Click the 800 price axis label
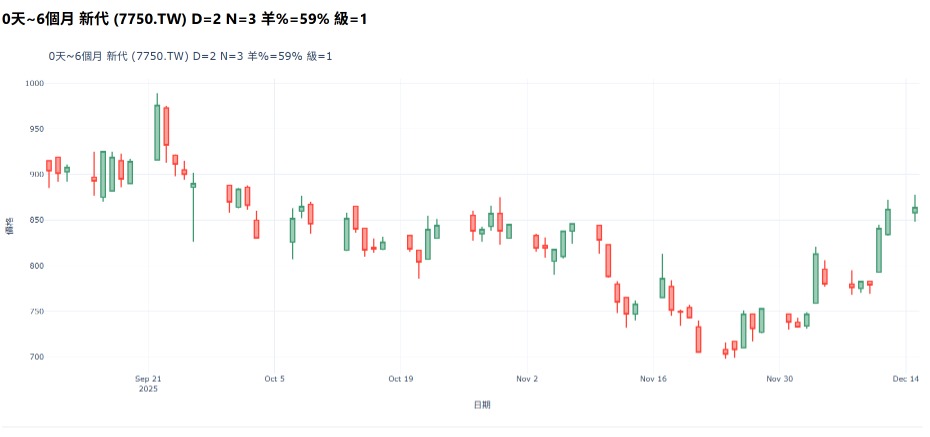The width and height of the screenshot is (930, 437). coord(36,266)
